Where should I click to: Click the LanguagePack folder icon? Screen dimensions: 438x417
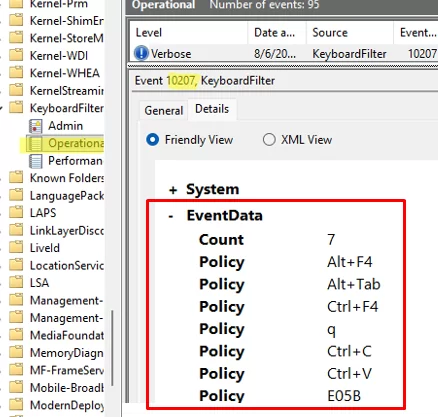(16, 195)
